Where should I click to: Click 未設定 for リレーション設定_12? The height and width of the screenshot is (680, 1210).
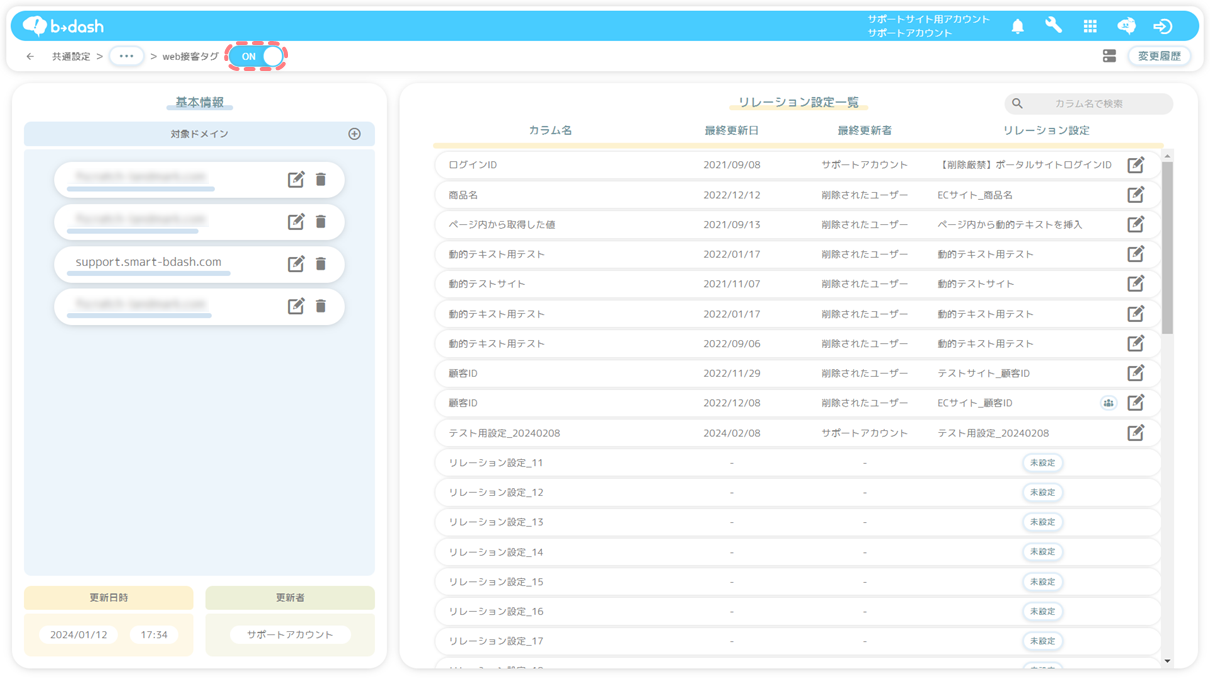click(x=1042, y=492)
